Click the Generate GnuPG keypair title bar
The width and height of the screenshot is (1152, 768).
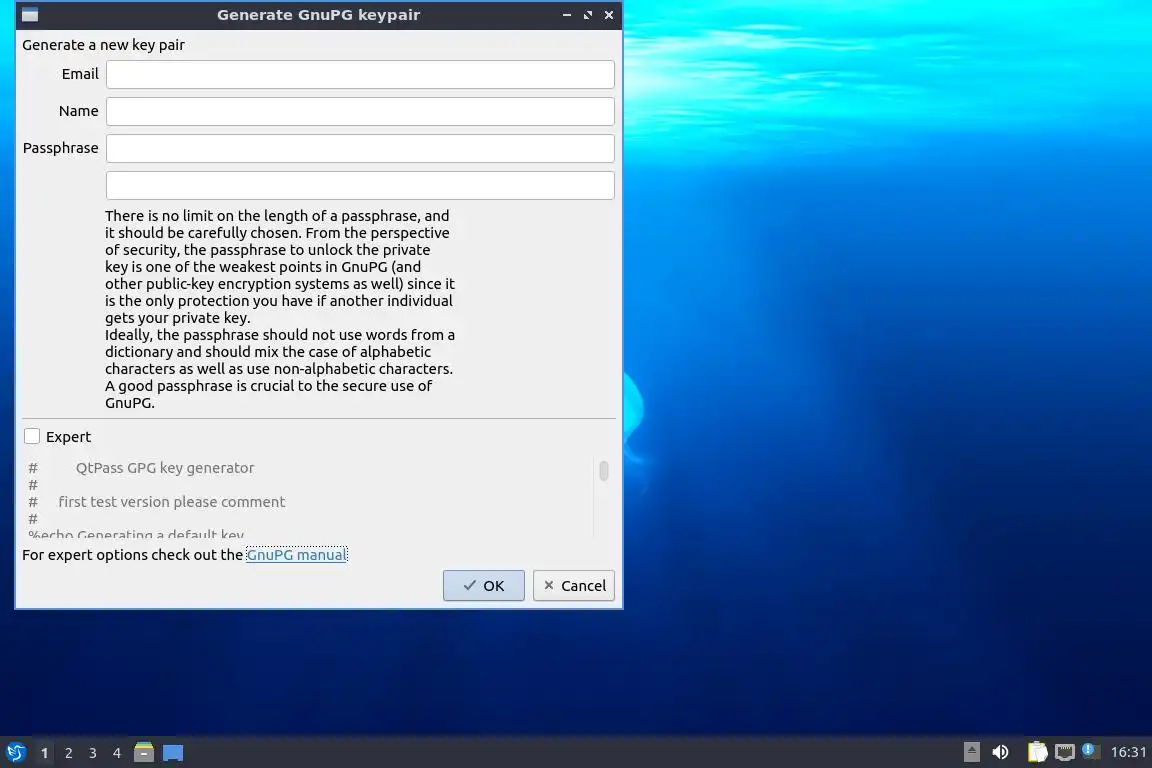(x=318, y=15)
